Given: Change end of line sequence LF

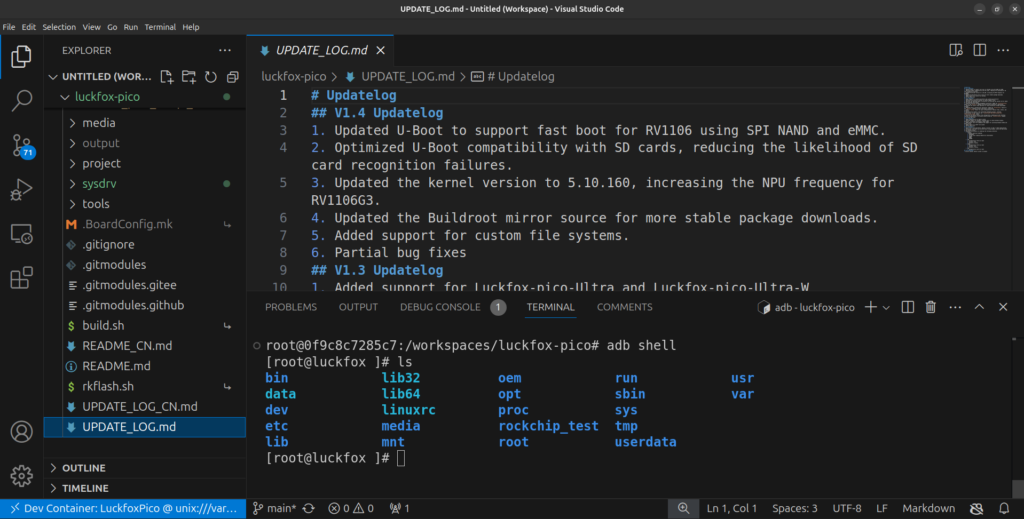Looking at the screenshot, I should [x=882, y=509].
